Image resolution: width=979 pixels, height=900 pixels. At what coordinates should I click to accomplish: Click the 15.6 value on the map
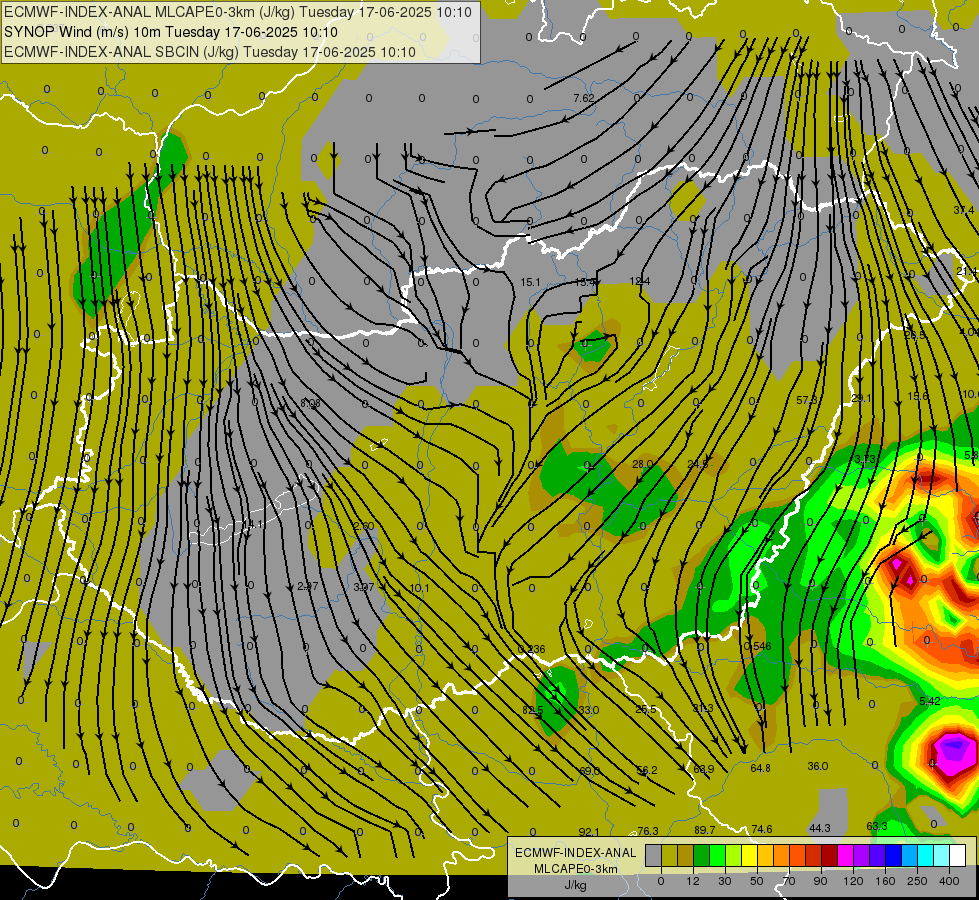tap(918, 397)
